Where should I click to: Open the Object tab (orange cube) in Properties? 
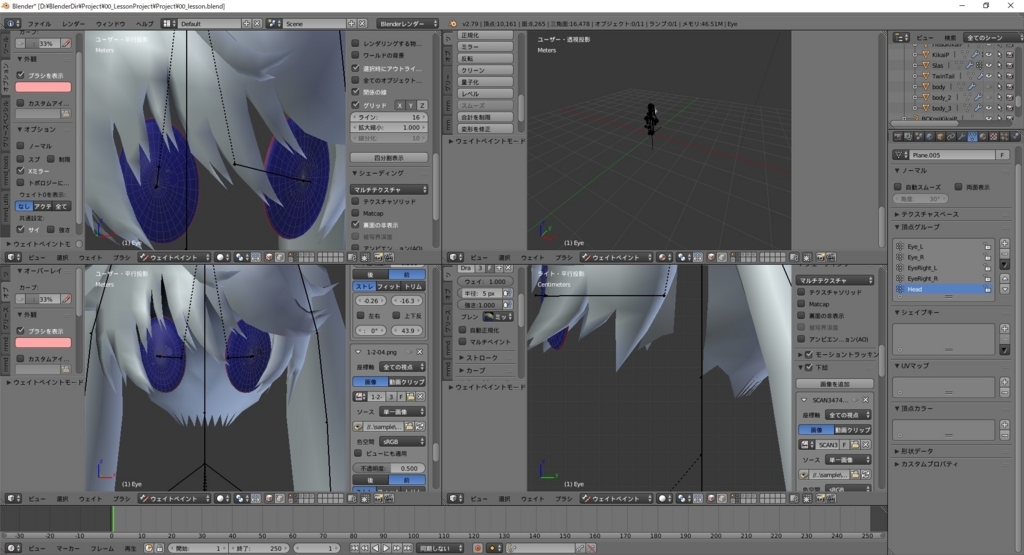(940, 136)
